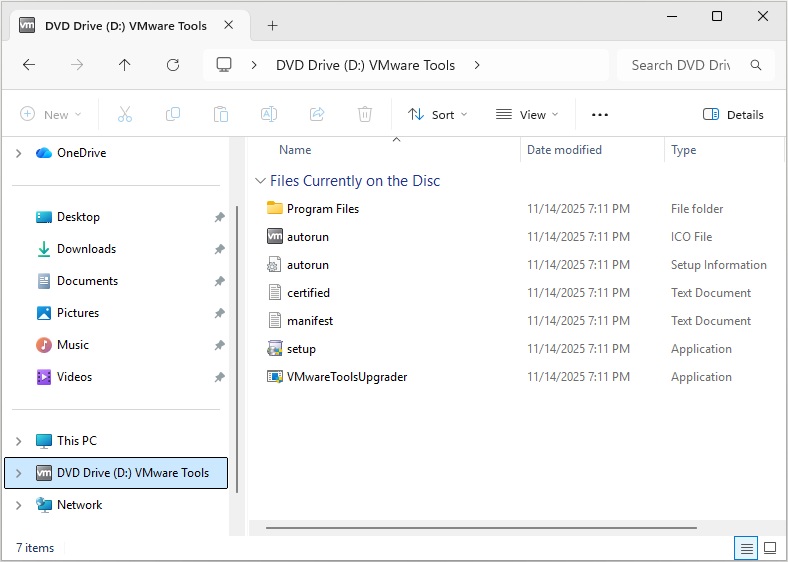788x562 pixels.
Task: Go up one folder level
Action: [125, 65]
